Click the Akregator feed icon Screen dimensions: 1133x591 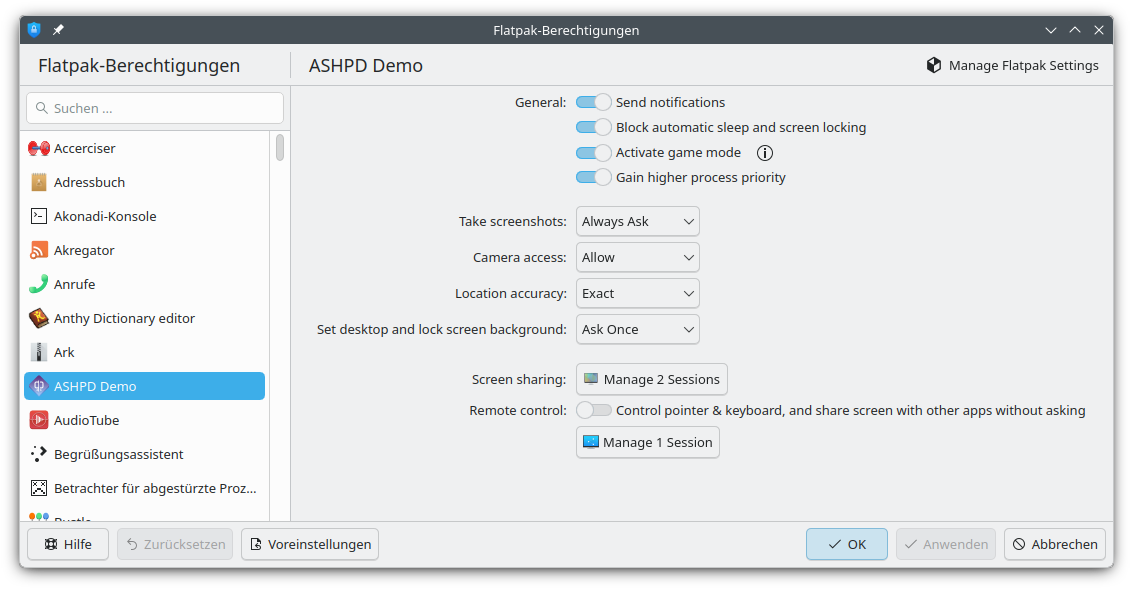click(39, 250)
